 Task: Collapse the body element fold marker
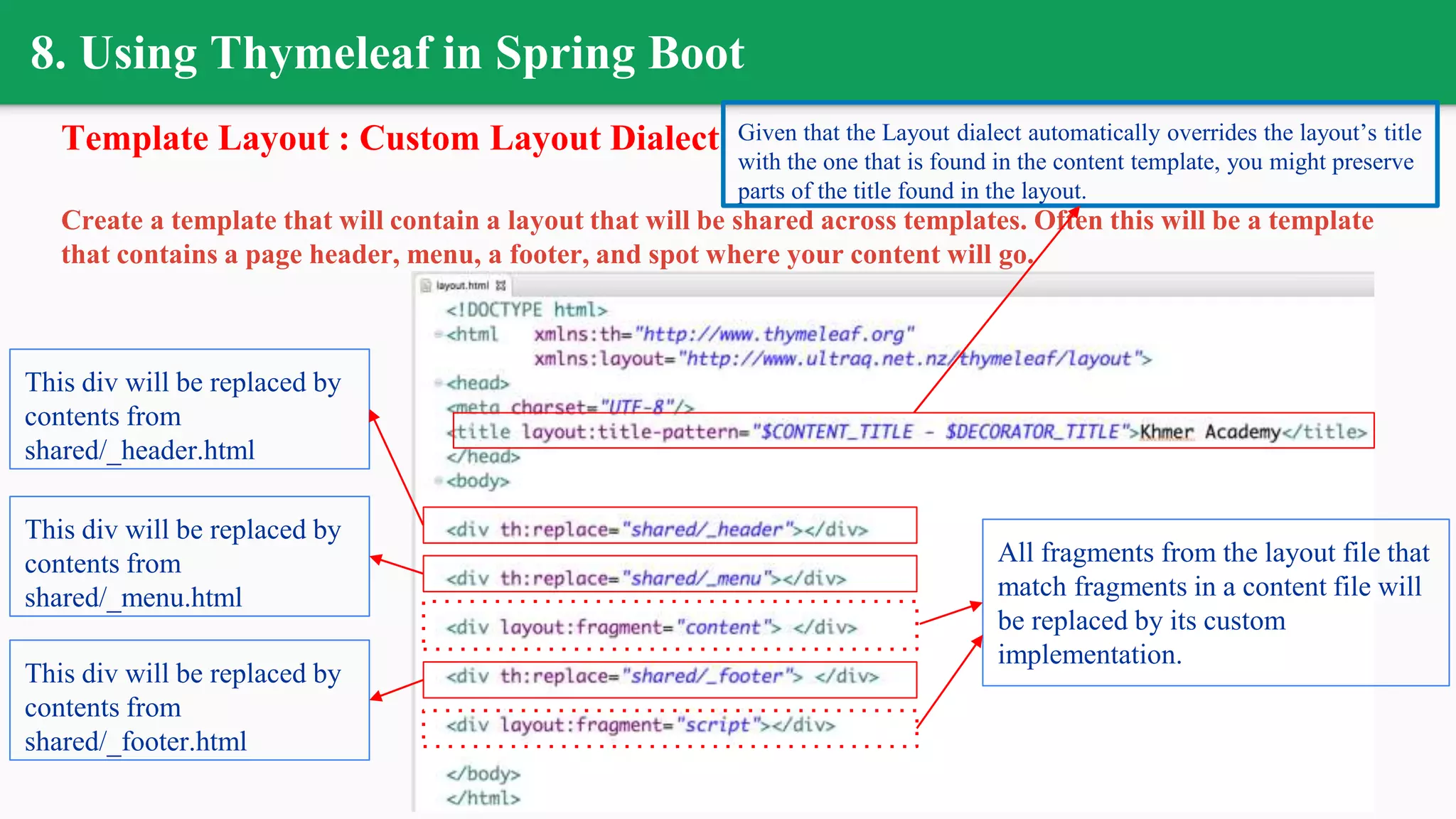click(x=439, y=481)
